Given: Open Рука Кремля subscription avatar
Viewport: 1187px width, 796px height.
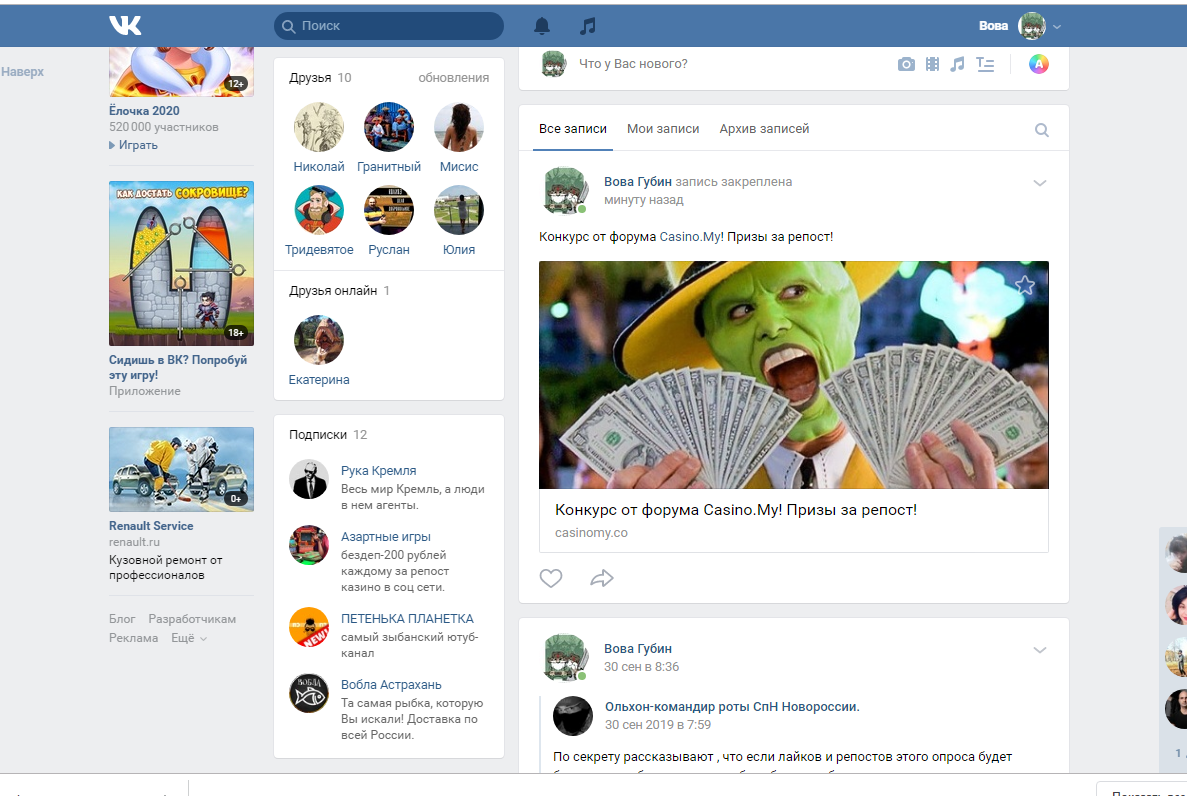Looking at the screenshot, I should point(309,479).
